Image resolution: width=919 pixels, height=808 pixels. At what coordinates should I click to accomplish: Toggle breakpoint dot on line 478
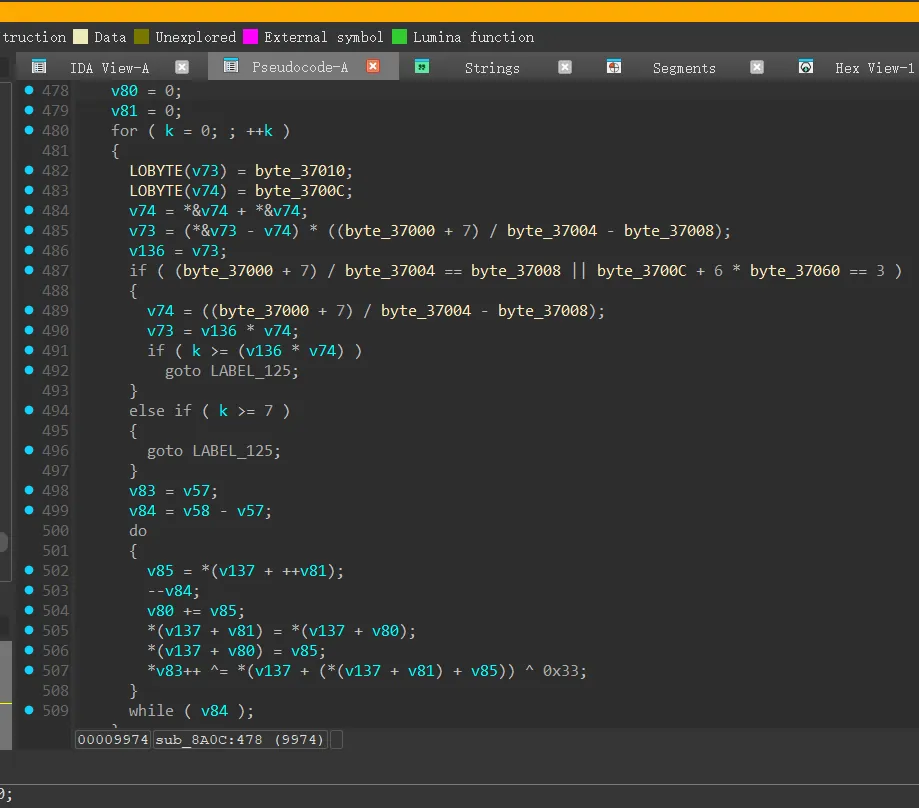(29, 90)
